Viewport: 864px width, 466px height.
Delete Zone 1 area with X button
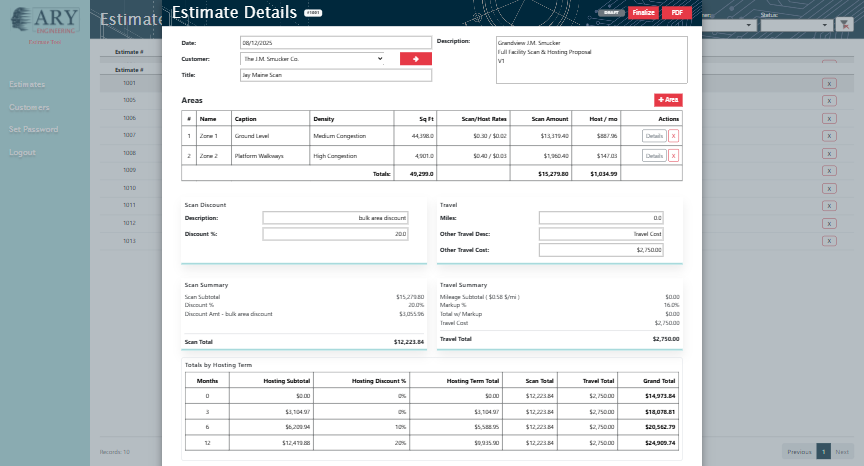[x=673, y=135]
